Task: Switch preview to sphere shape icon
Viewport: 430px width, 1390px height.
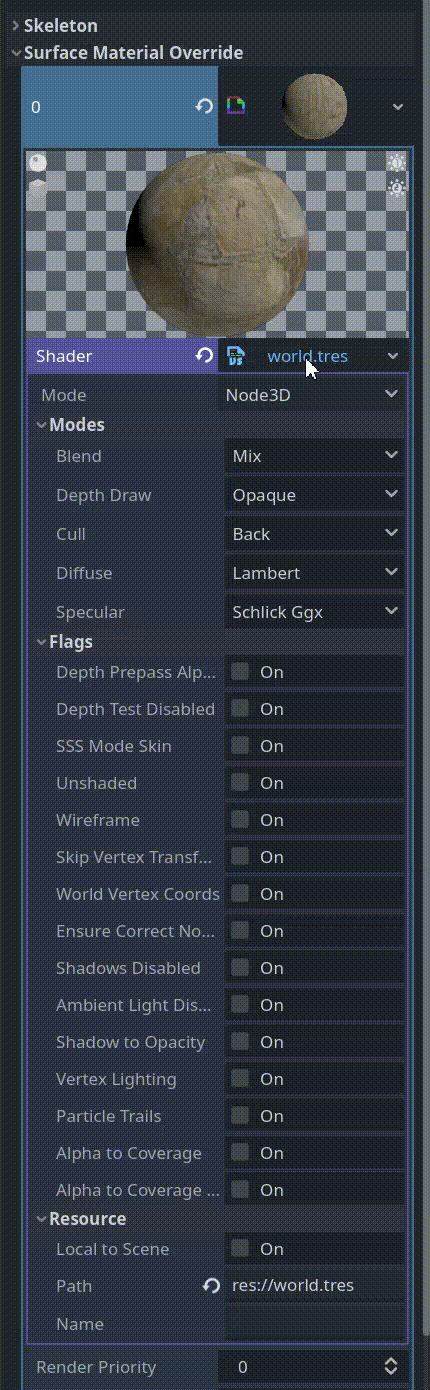Action: click(x=37, y=163)
